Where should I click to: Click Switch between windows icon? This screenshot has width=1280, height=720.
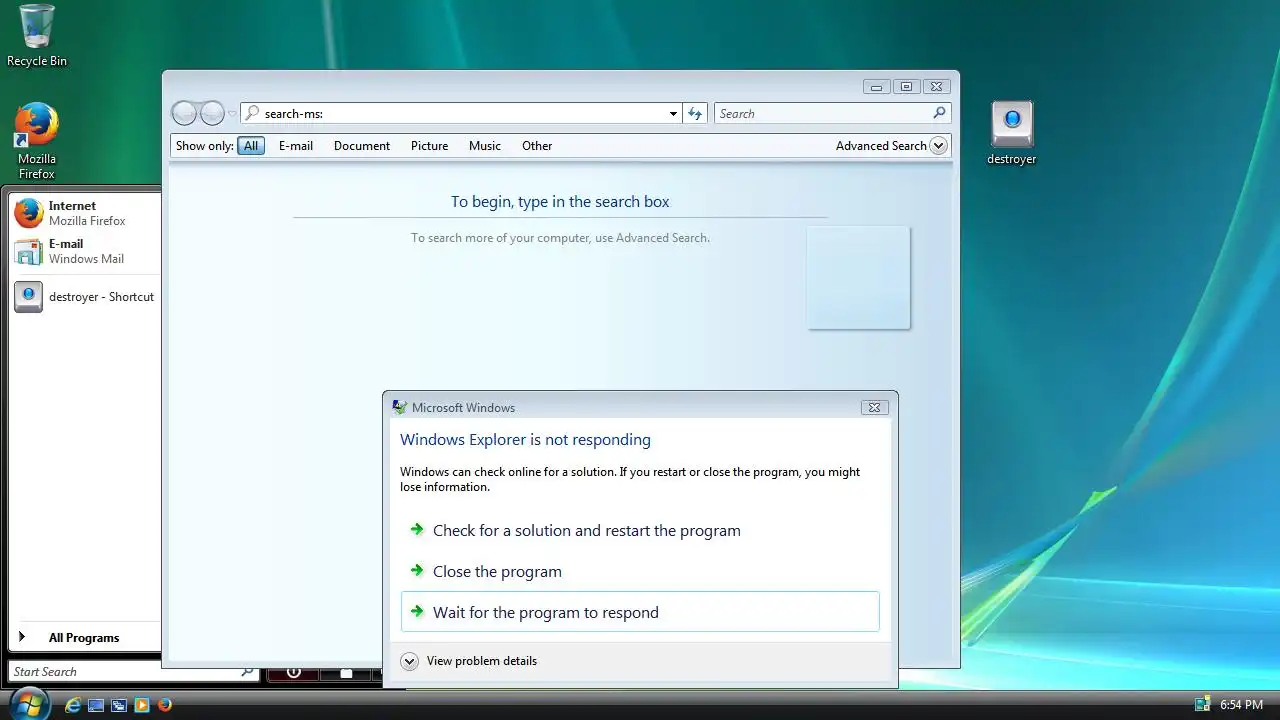(x=118, y=705)
